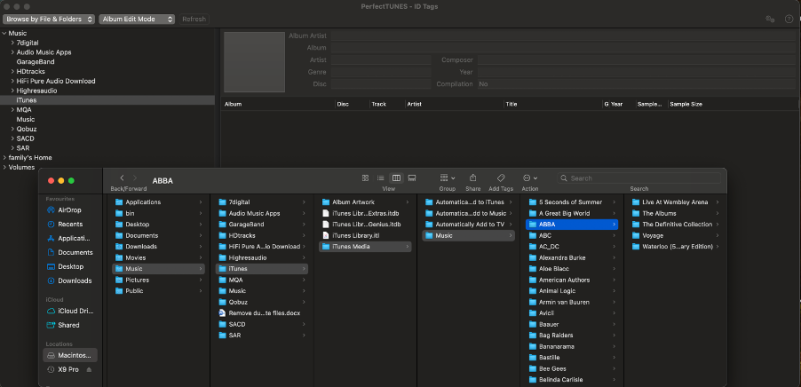
Task: Eject the X9 Pro drive
Action: (89, 370)
